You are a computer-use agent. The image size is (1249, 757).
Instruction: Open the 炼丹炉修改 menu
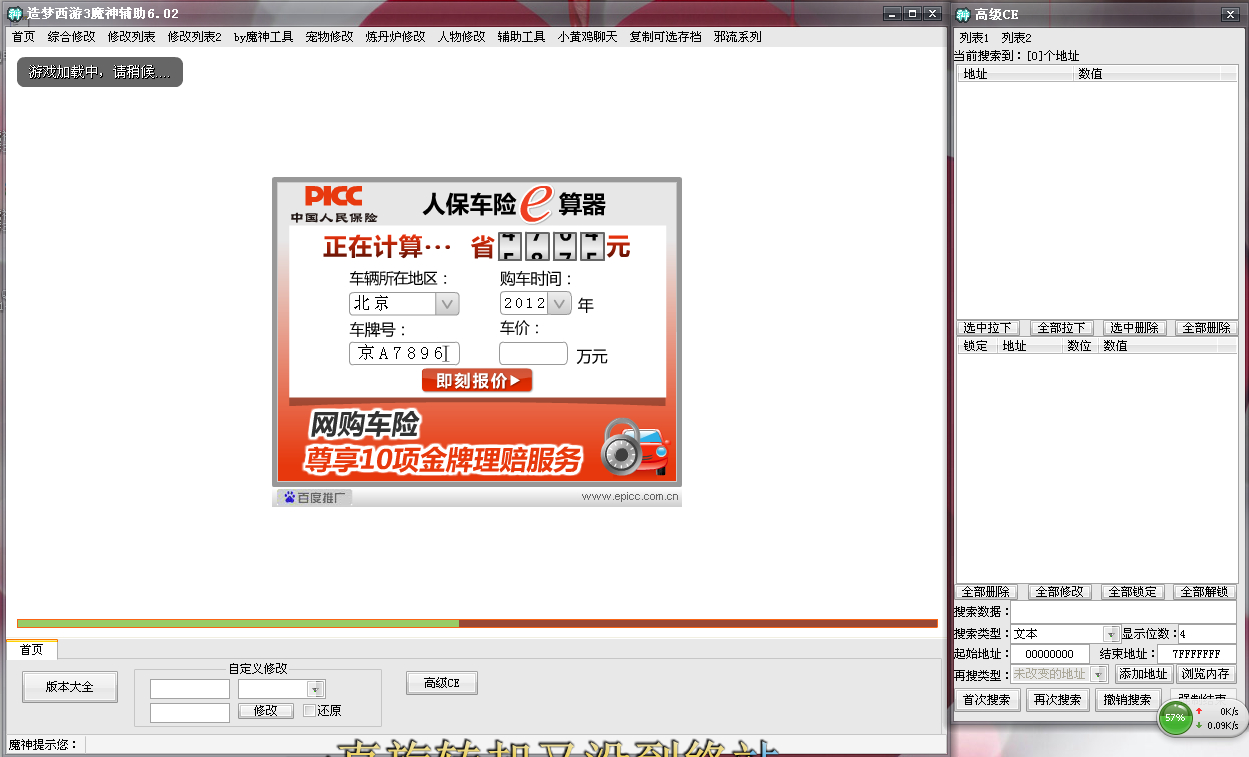395,37
